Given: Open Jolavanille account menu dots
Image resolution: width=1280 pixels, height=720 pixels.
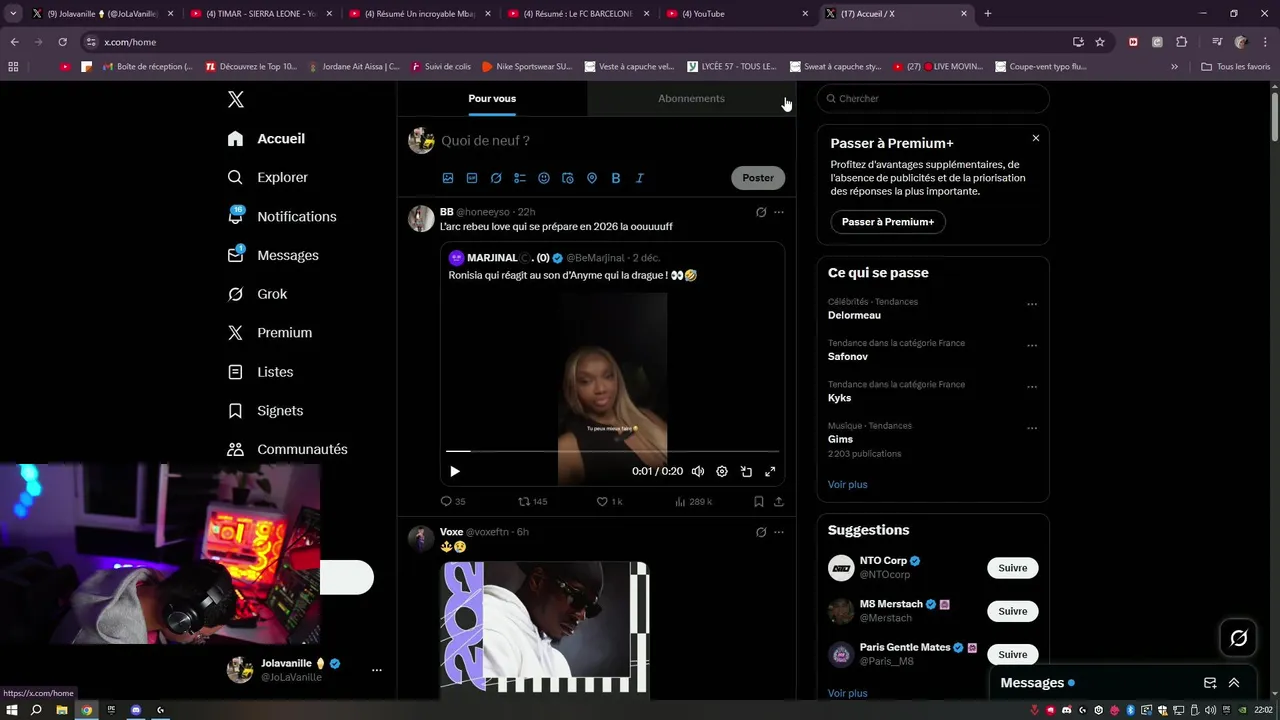Looking at the screenshot, I should (377, 670).
